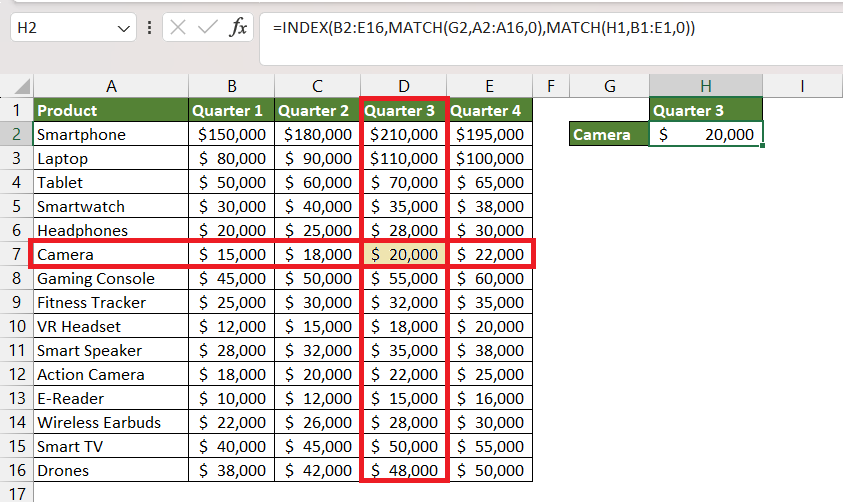Select column H header
This screenshot has width=843, height=502.
705,86
